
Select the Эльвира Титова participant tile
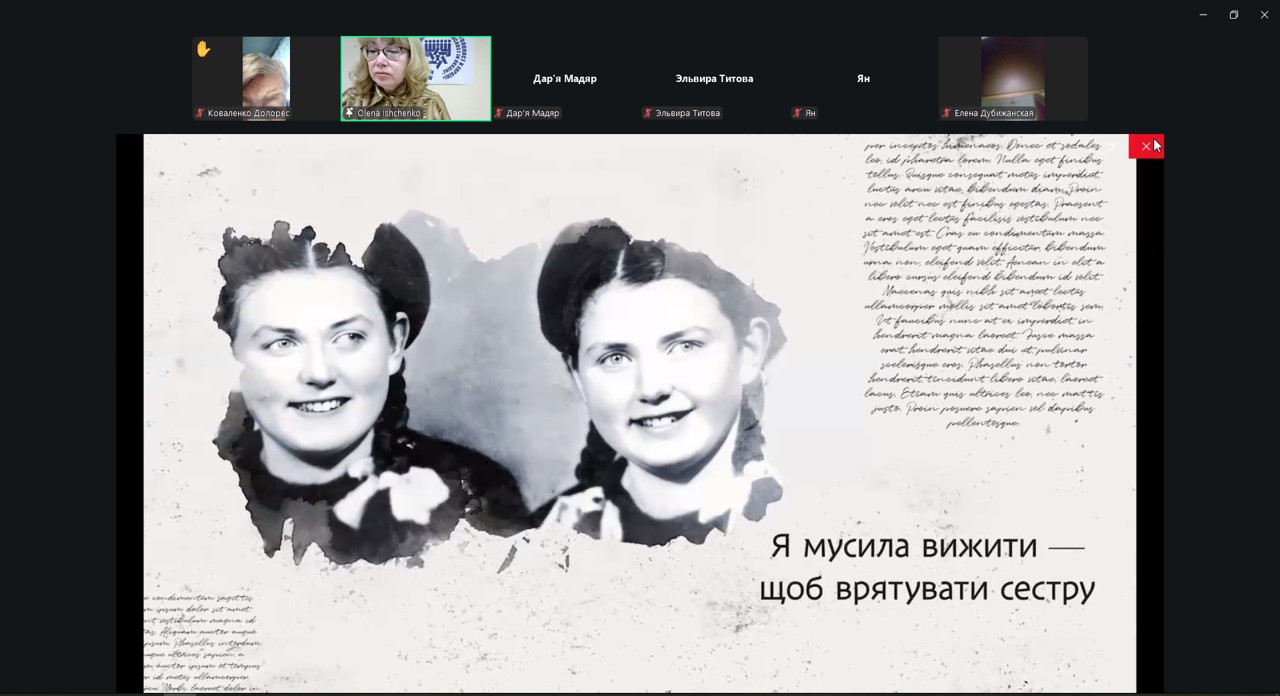[714, 79]
